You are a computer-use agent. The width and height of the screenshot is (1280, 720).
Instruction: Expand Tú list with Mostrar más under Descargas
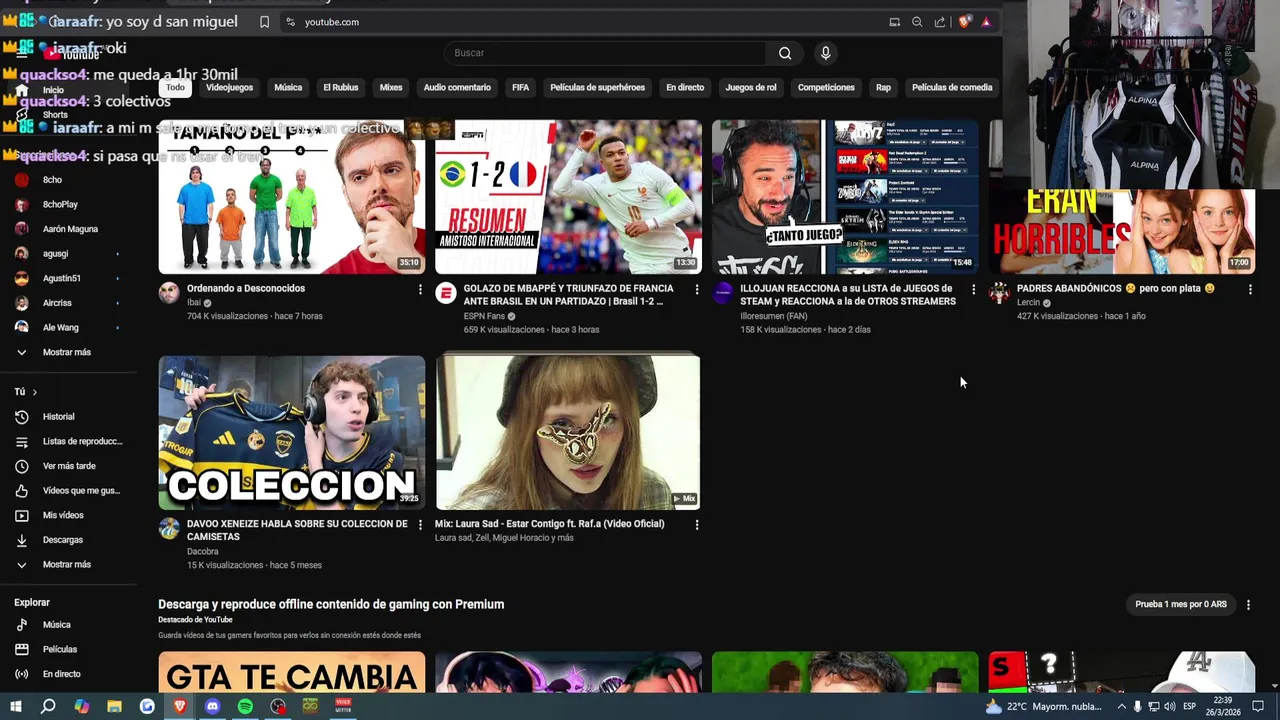[x=68, y=565]
